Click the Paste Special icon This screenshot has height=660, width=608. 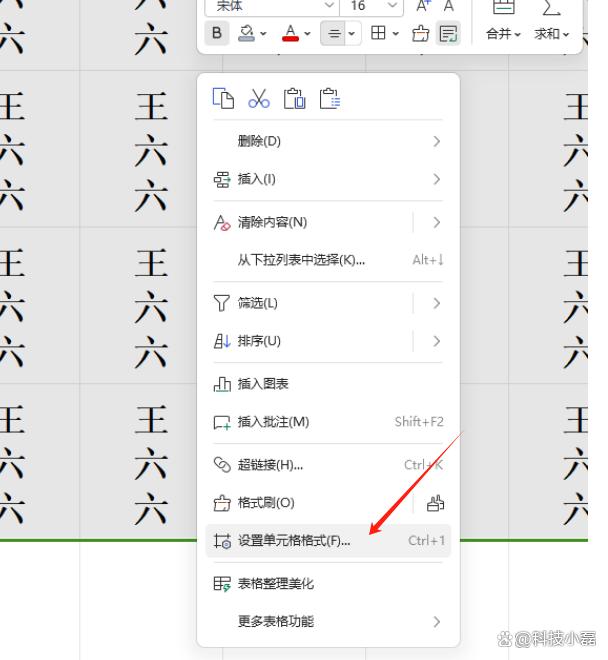330,99
